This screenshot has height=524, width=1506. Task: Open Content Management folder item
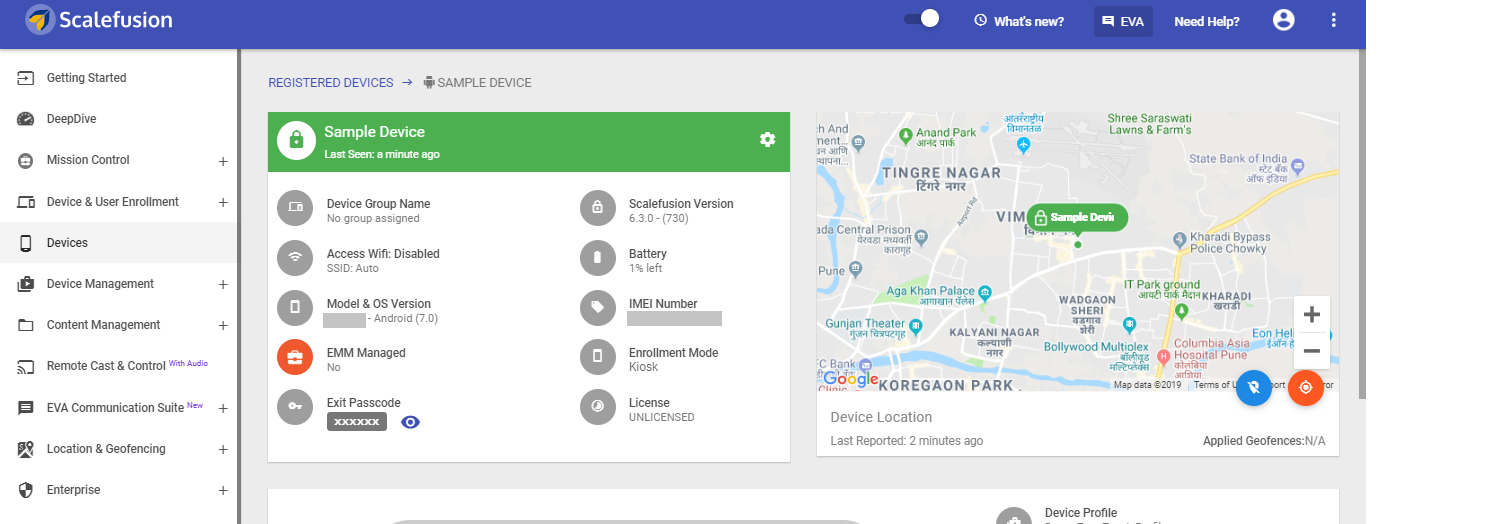pos(103,325)
